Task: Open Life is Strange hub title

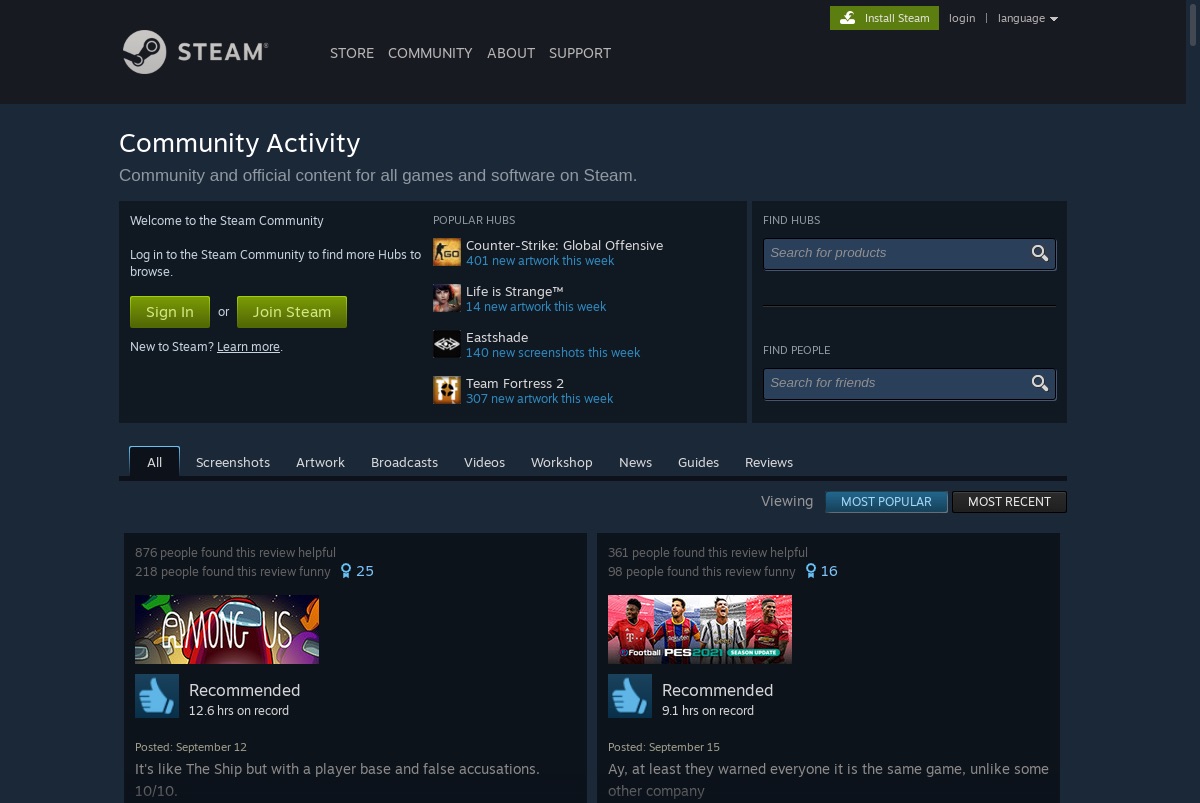Action: pos(515,291)
